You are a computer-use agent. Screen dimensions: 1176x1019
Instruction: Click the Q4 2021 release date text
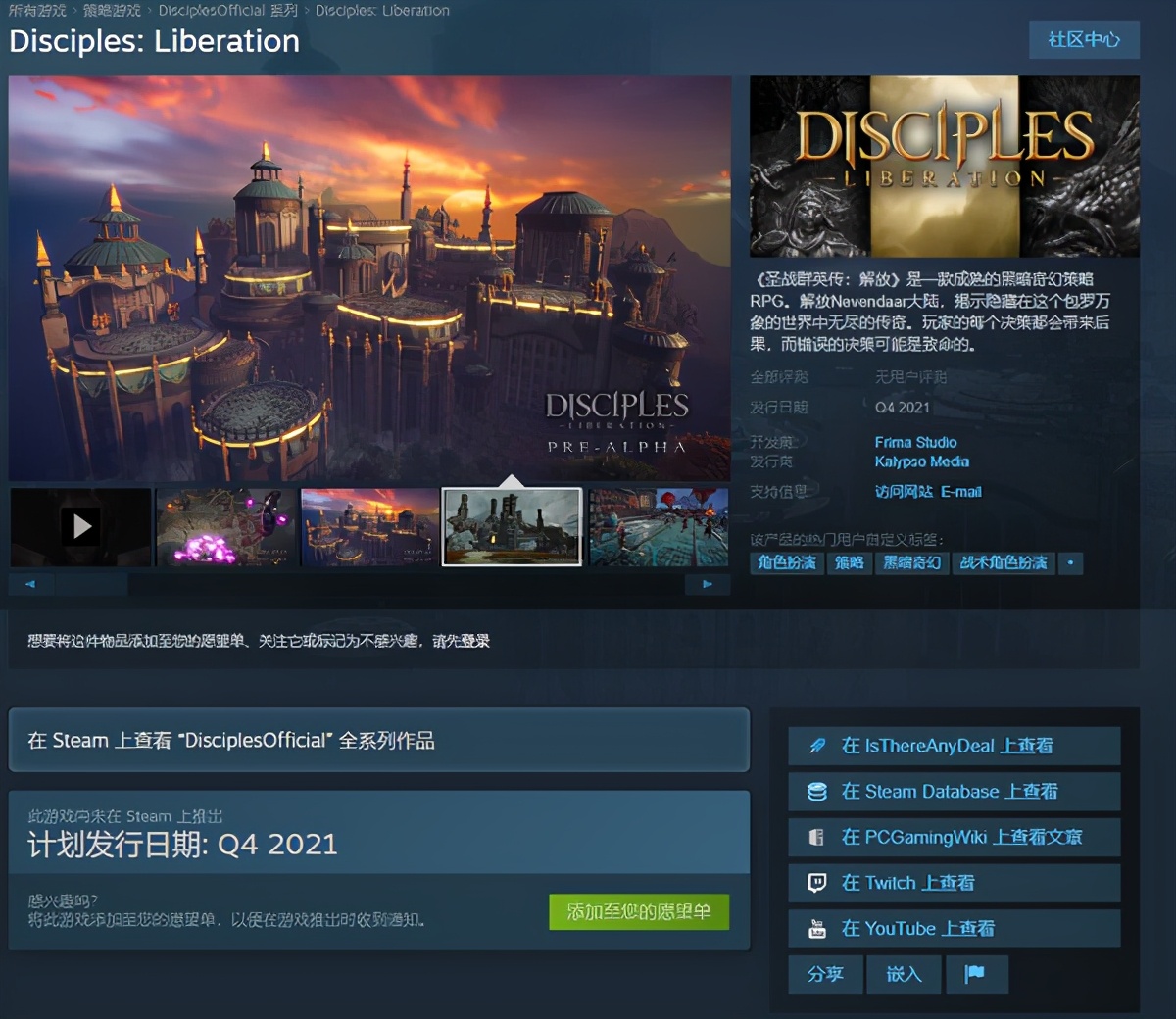902,408
